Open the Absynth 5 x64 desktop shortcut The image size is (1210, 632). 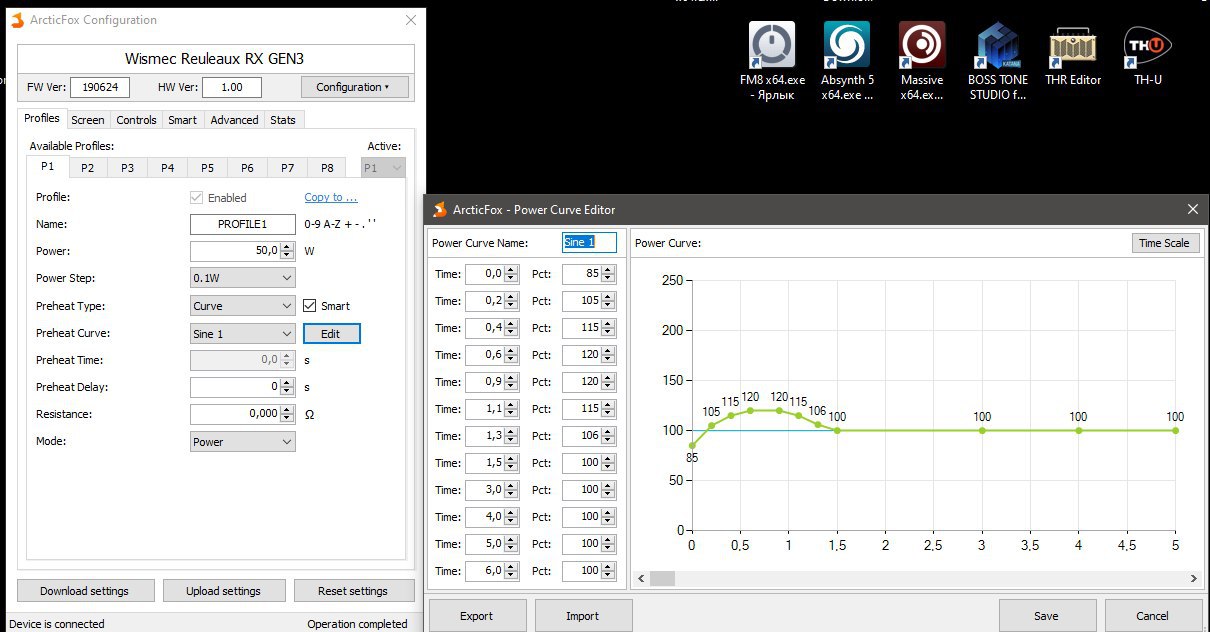pyautogui.click(x=847, y=61)
